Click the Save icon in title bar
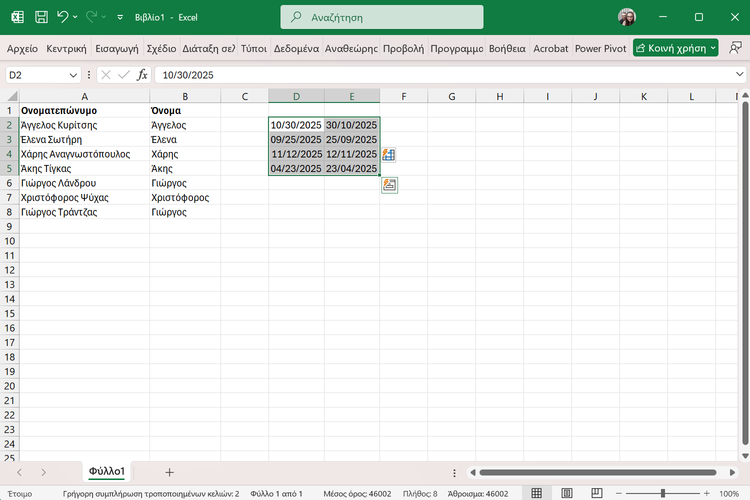The height and width of the screenshot is (500, 750). coord(41,17)
